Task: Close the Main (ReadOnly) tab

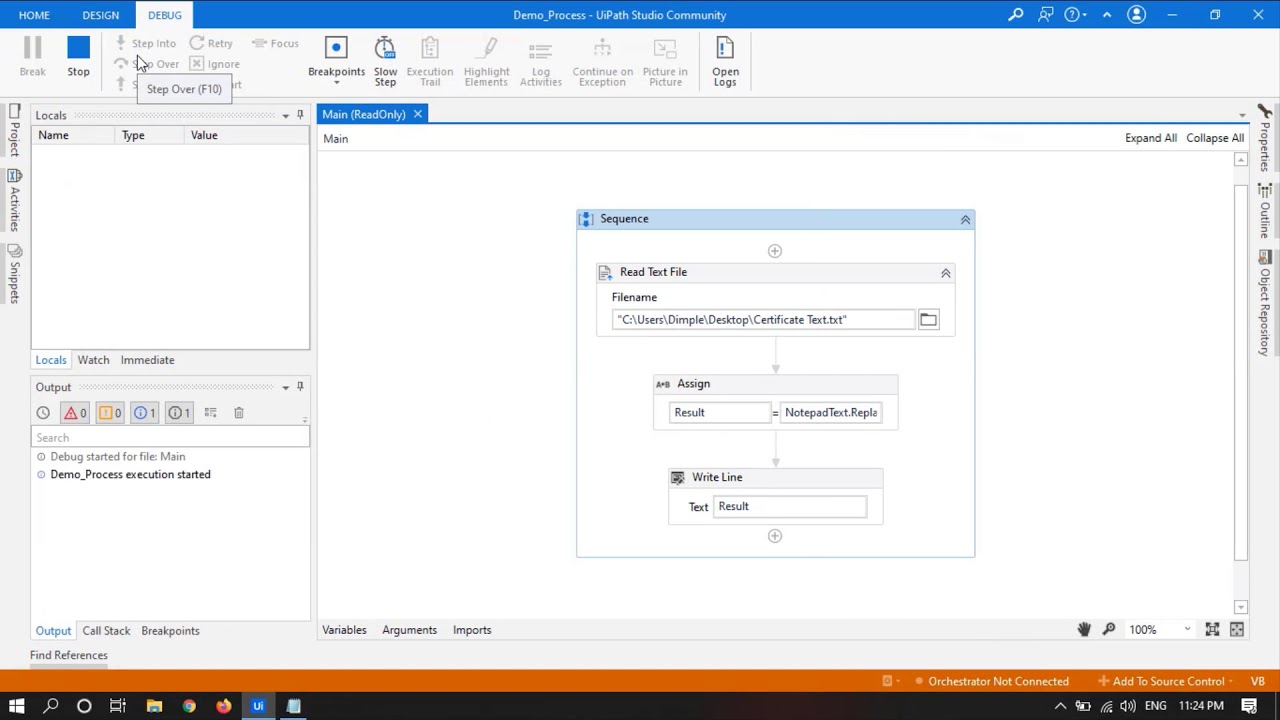Action: click(x=417, y=114)
